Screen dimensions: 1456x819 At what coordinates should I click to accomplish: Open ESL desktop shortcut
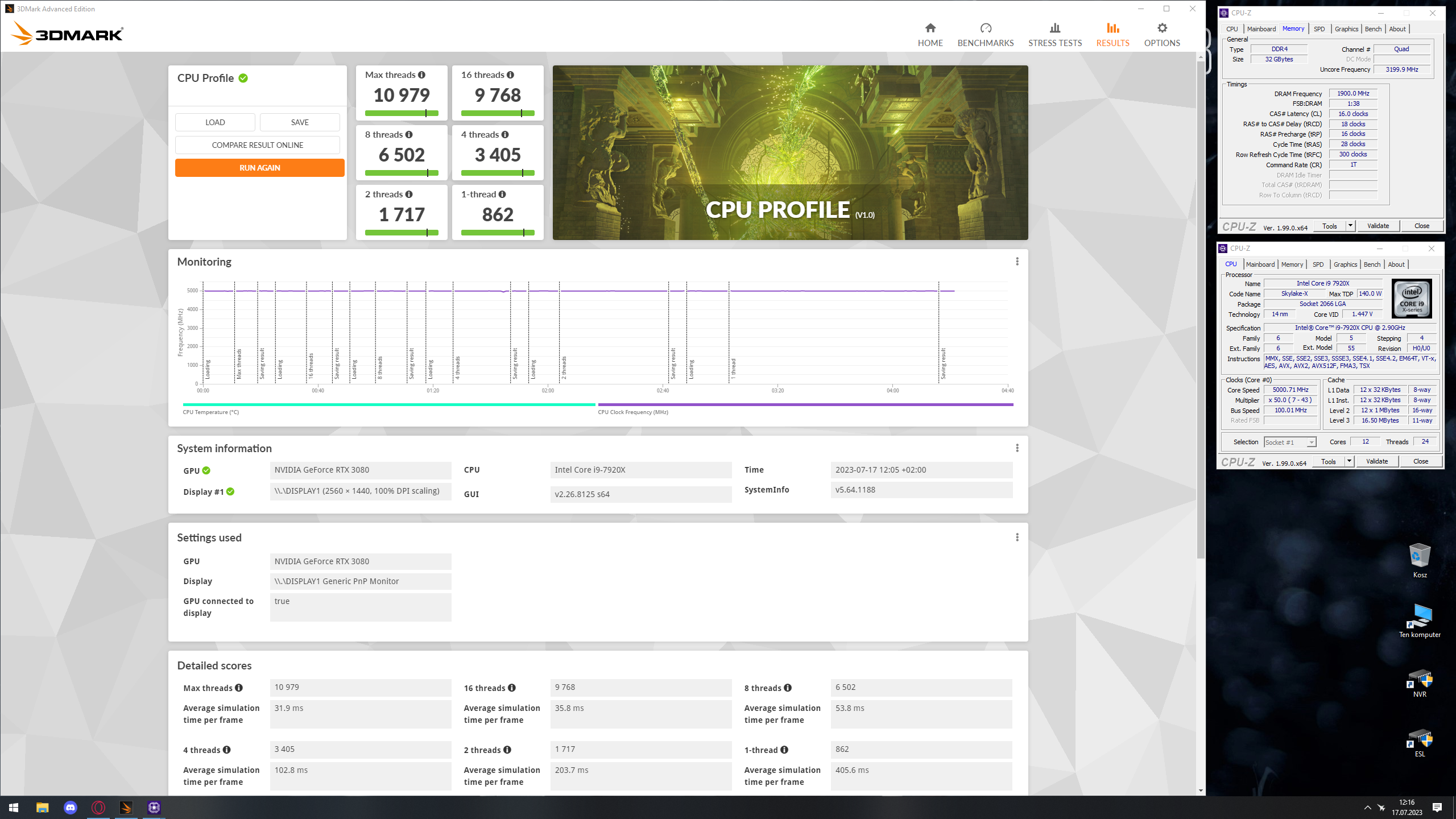point(1420,742)
